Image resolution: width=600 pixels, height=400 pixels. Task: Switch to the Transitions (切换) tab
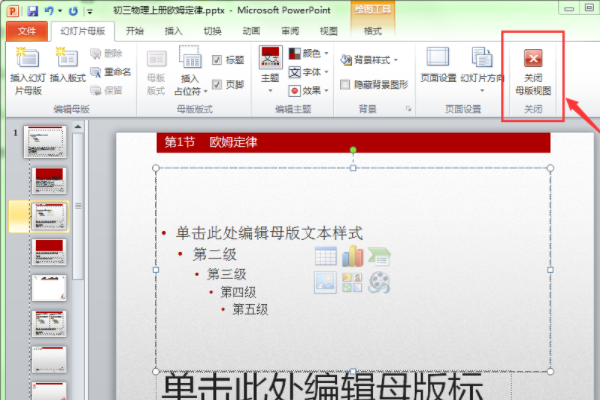click(212, 31)
